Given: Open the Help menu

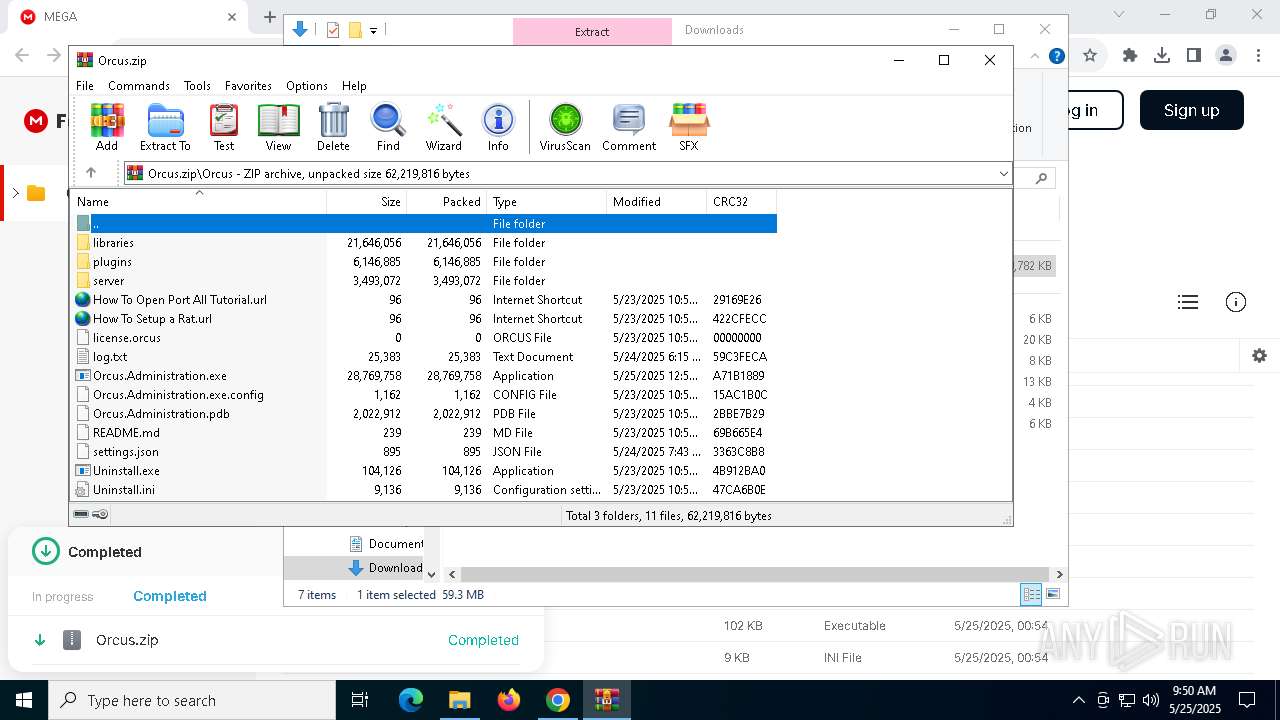Looking at the screenshot, I should click(x=354, y=86).
